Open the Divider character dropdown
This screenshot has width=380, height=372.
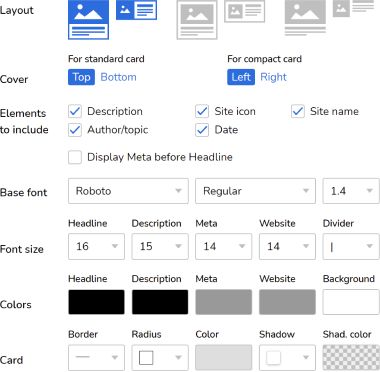[351, 247]
